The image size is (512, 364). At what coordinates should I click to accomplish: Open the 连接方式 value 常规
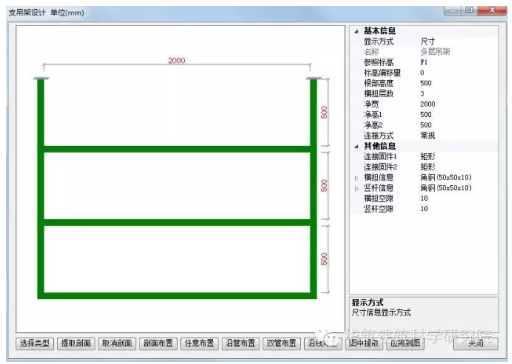tap(428, 136)
